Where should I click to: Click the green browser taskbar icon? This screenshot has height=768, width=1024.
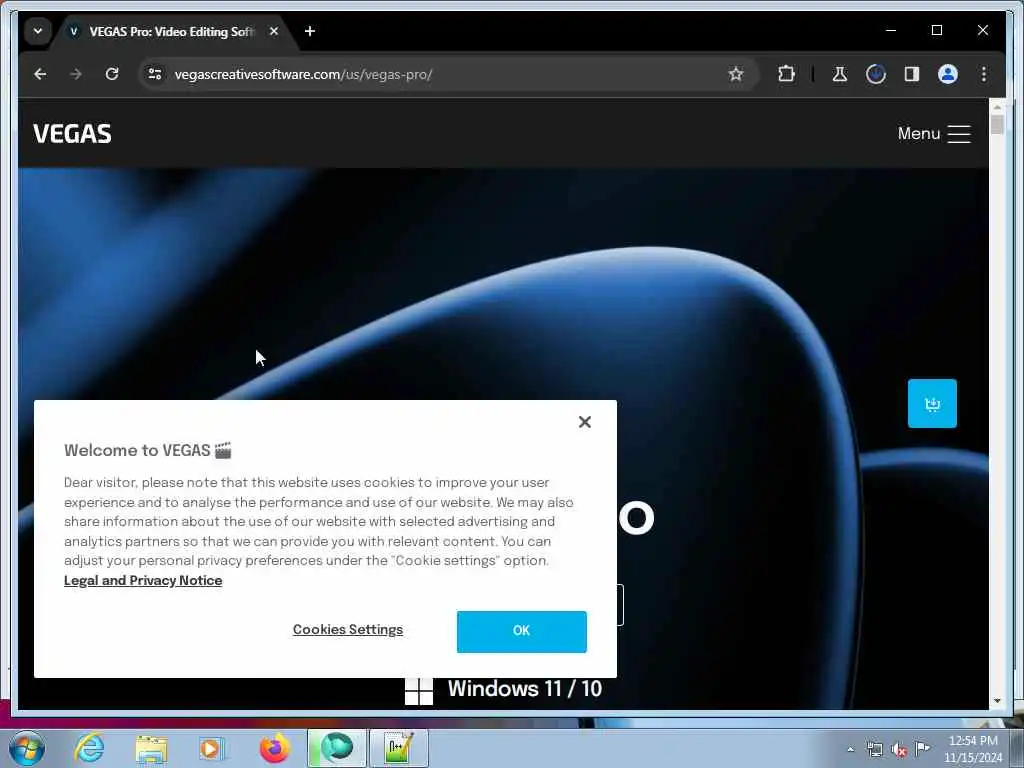[337, 748]
